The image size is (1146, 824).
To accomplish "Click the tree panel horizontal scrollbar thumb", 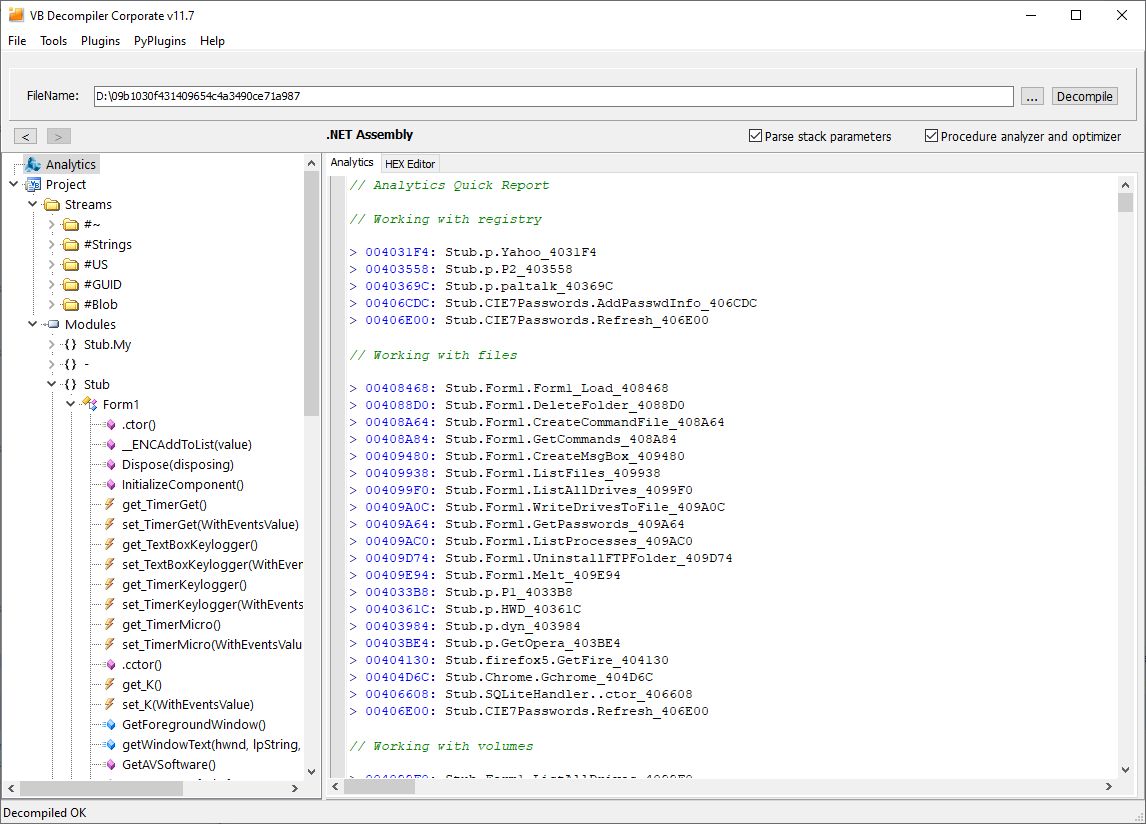I will click(x=101, y=788).
